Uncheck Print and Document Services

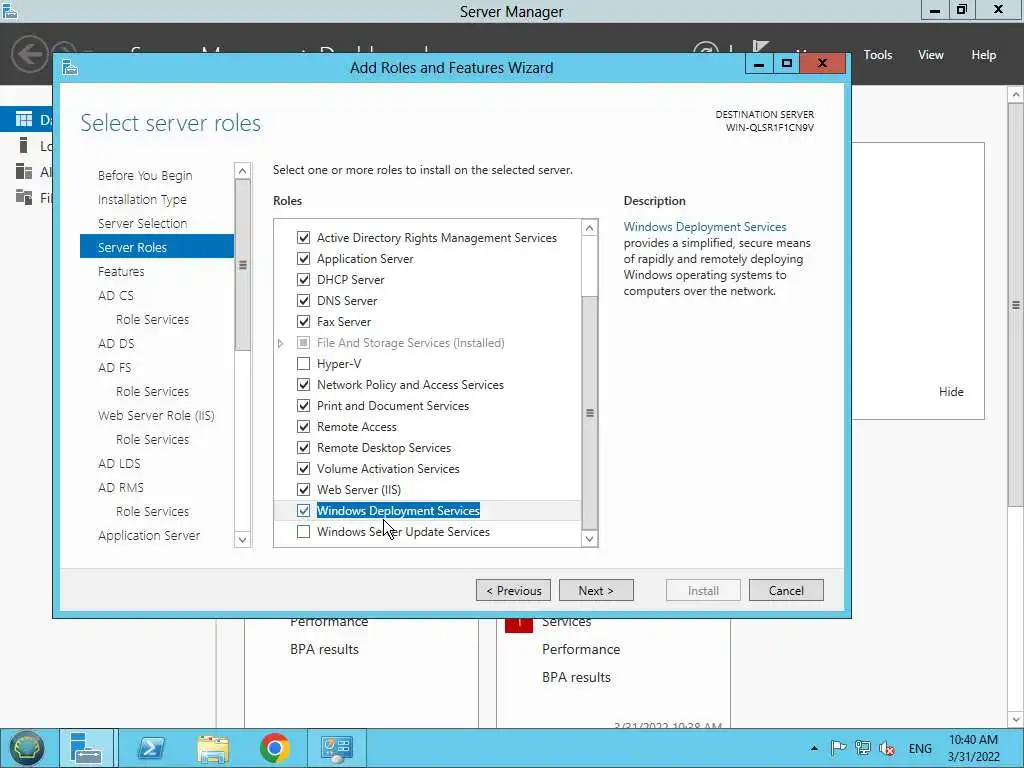coord(303,406)
